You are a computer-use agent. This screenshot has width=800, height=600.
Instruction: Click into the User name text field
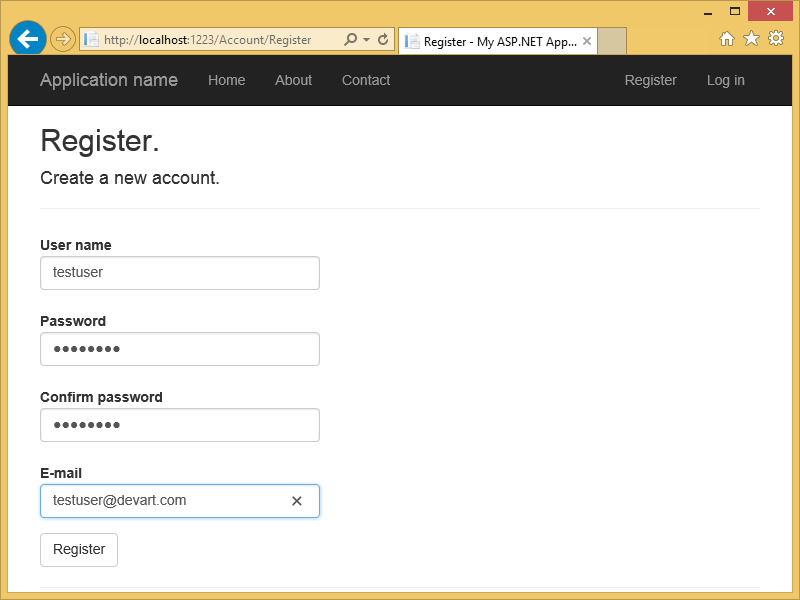pyautogui.click(x=180, y=273)
